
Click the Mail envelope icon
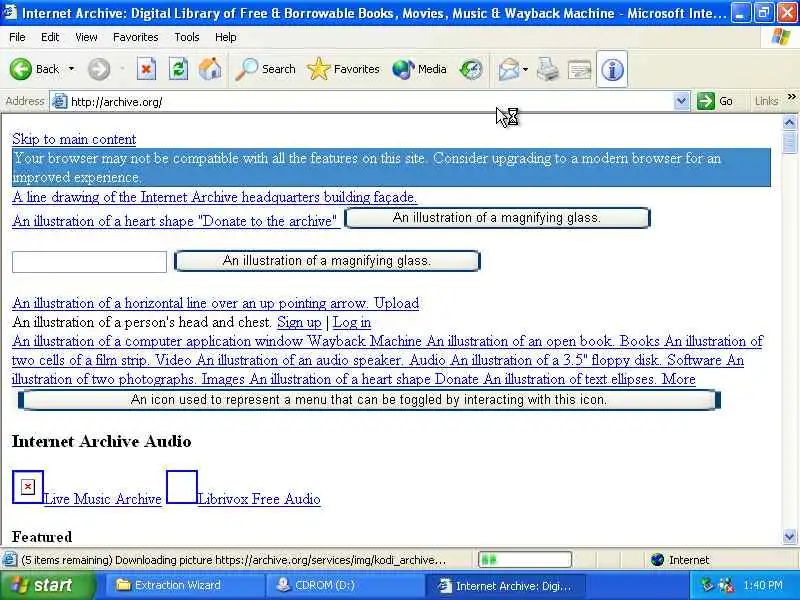[x=509, y=69]
